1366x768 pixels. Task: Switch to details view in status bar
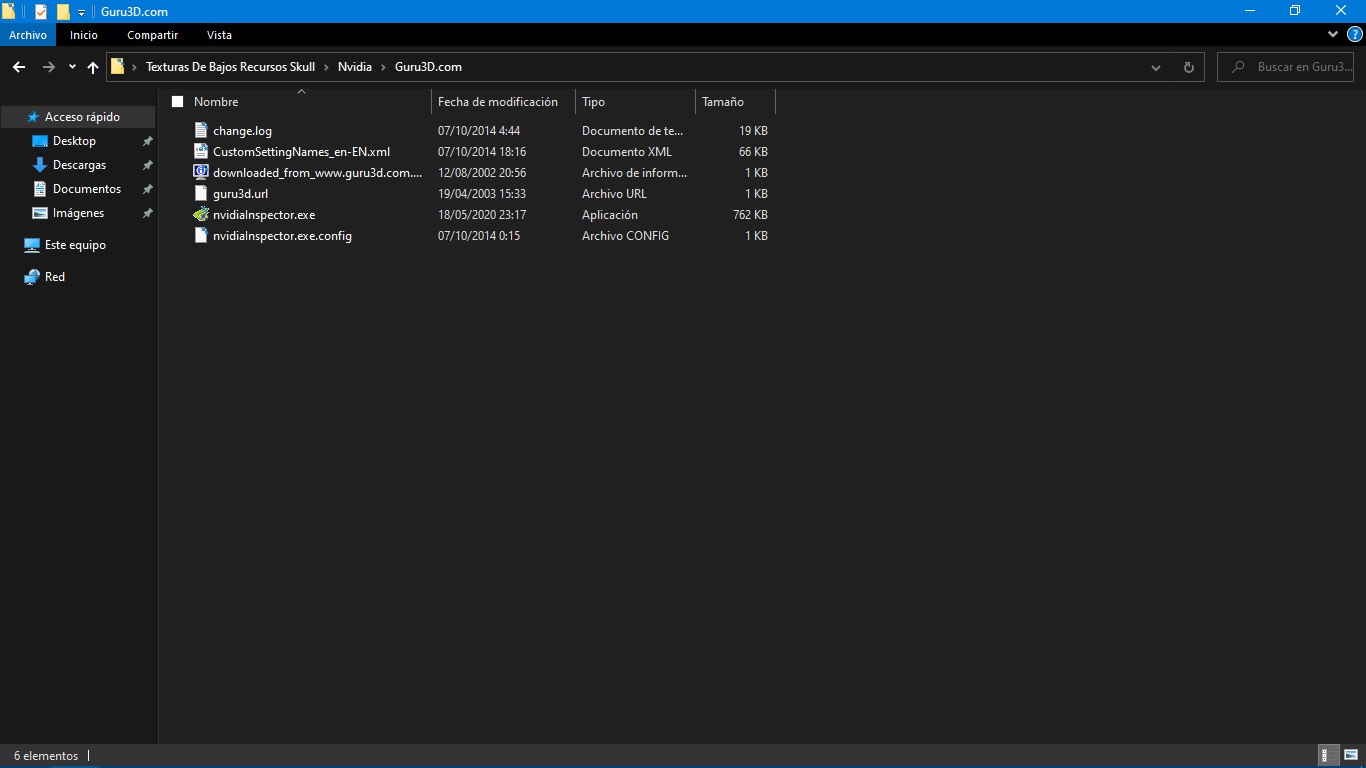click(1330, 756)
